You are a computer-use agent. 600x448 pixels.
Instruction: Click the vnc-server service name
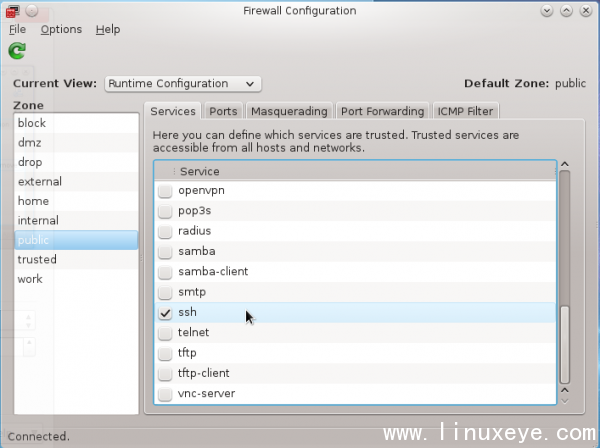pyautogui.click(x=207, y=394)
